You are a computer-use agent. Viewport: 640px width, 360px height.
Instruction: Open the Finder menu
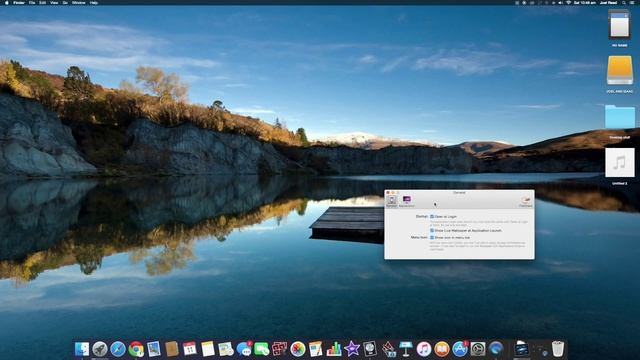click(19, 3)
